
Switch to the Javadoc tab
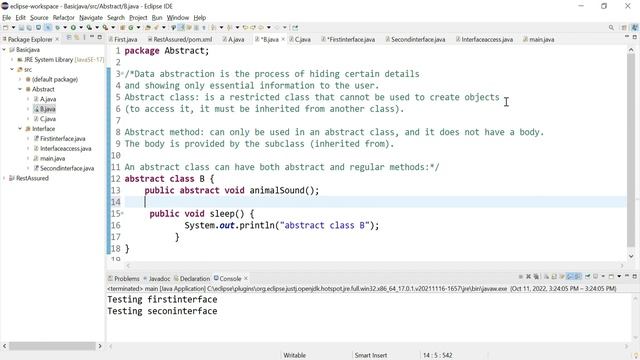pyautogui.click(x=157, y=278)
